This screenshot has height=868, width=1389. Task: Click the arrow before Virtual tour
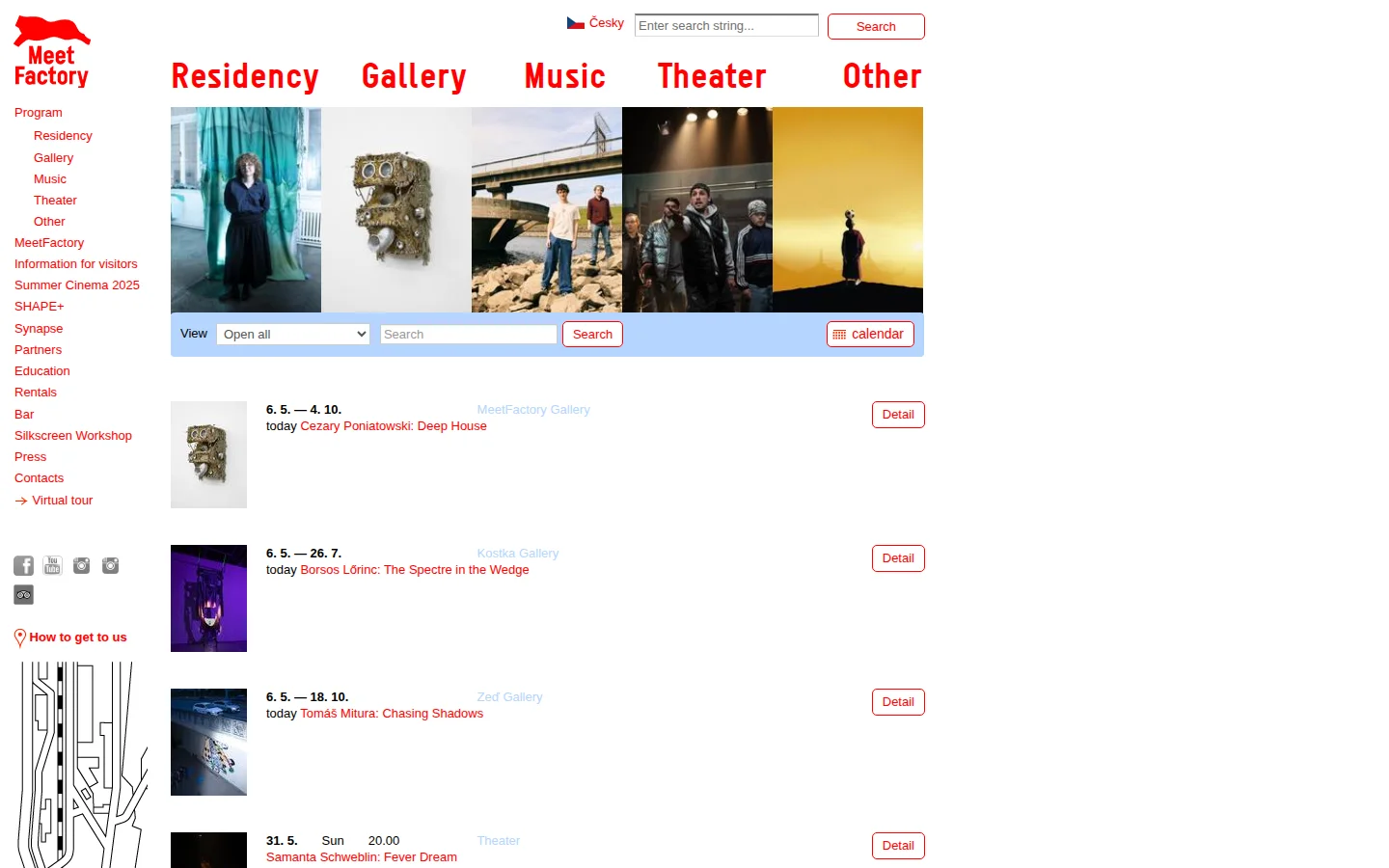coord(21,501)
